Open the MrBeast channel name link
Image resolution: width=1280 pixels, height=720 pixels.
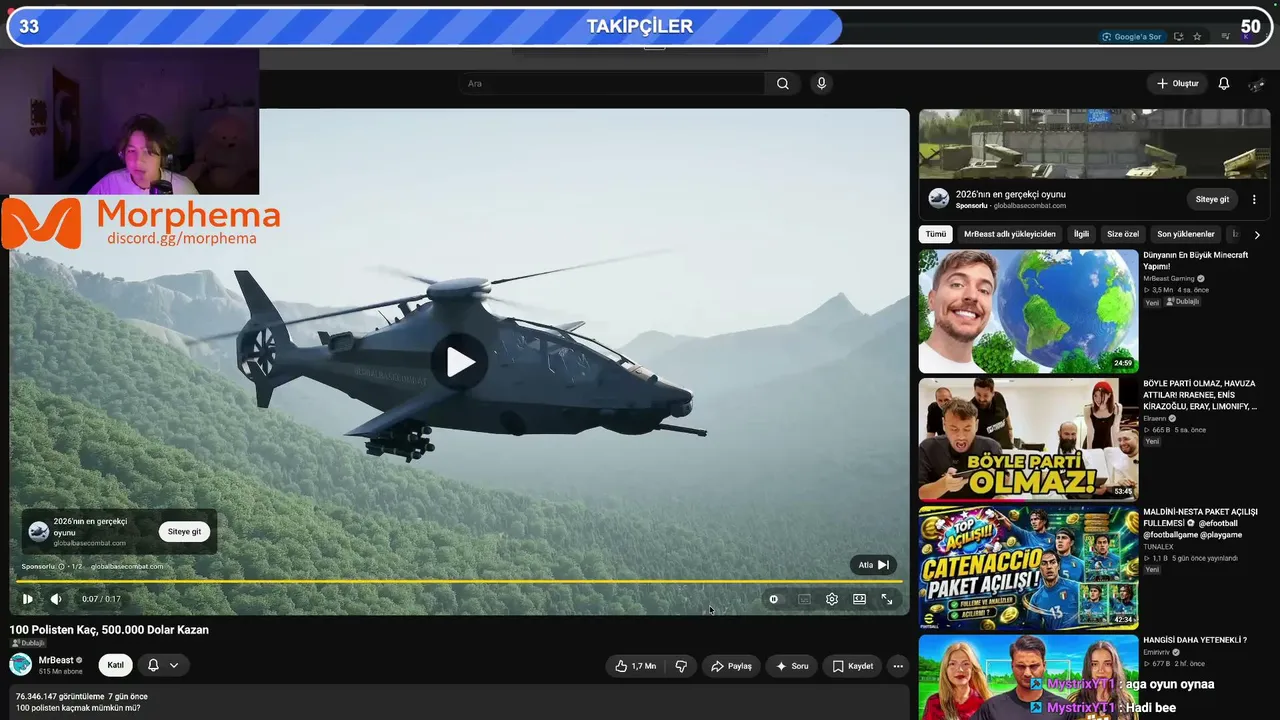[56, 660]
